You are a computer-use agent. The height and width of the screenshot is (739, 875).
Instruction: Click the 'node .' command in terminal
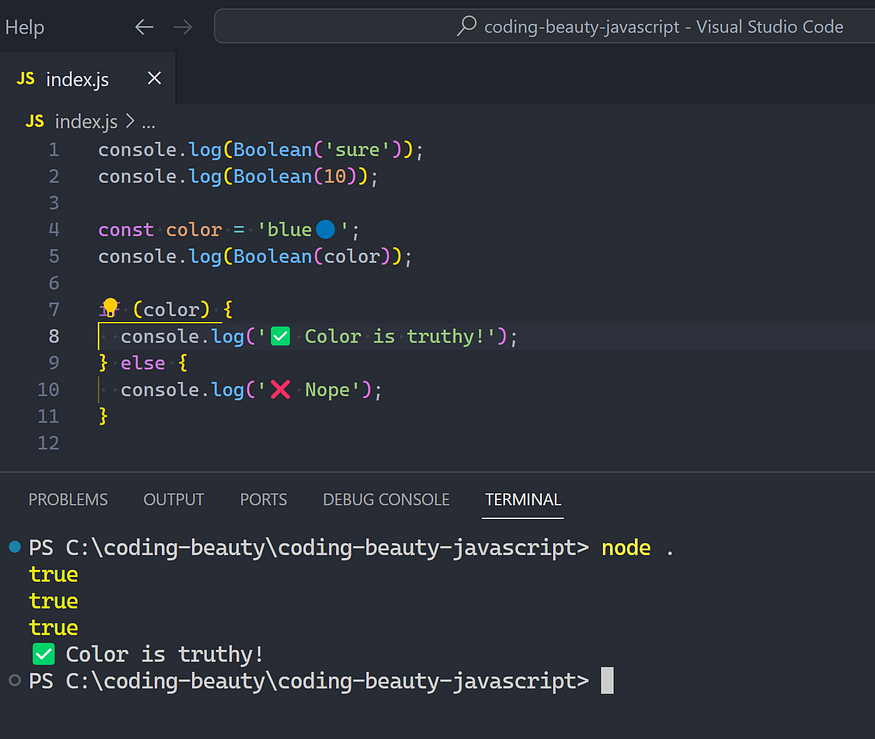pos(637,548)
